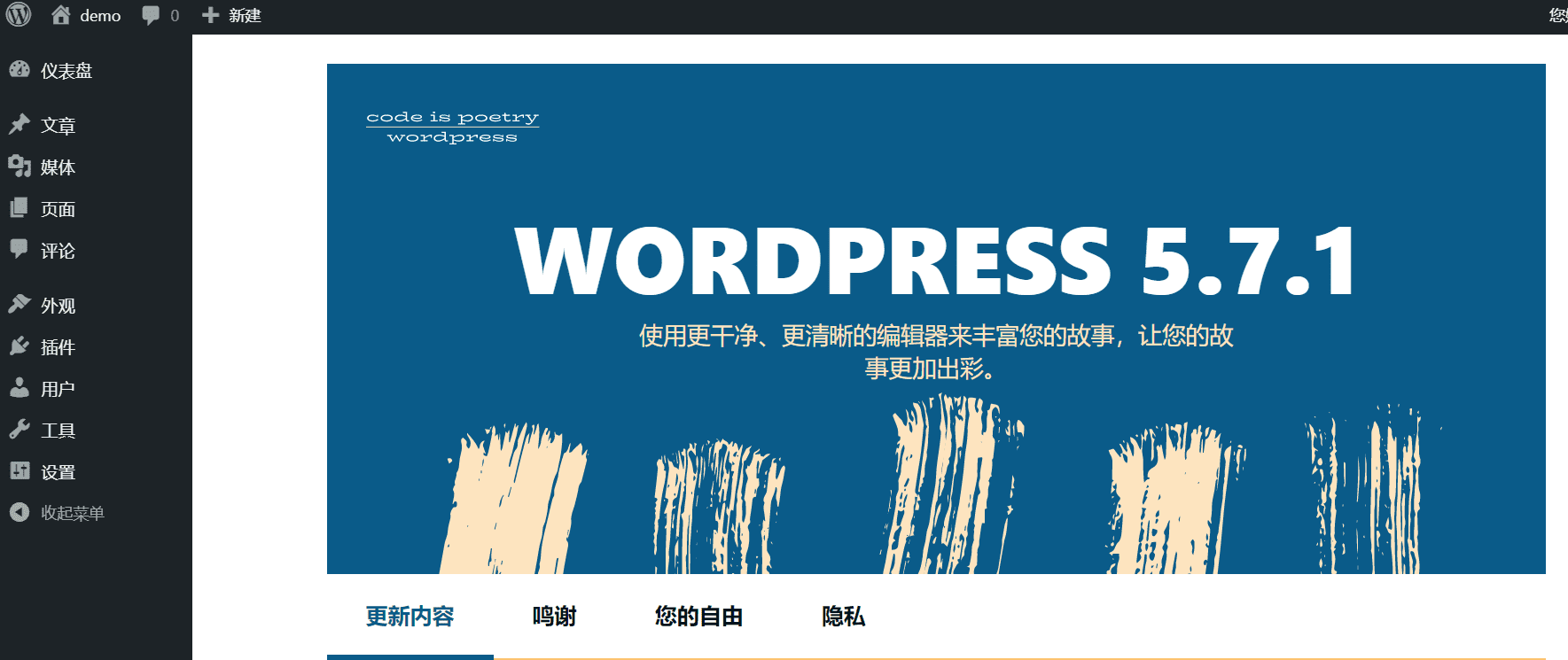Click the 仪表盘 dashboard gauge icon
Viewport: 1568px width, 660px height.
(x=20, y=70)
